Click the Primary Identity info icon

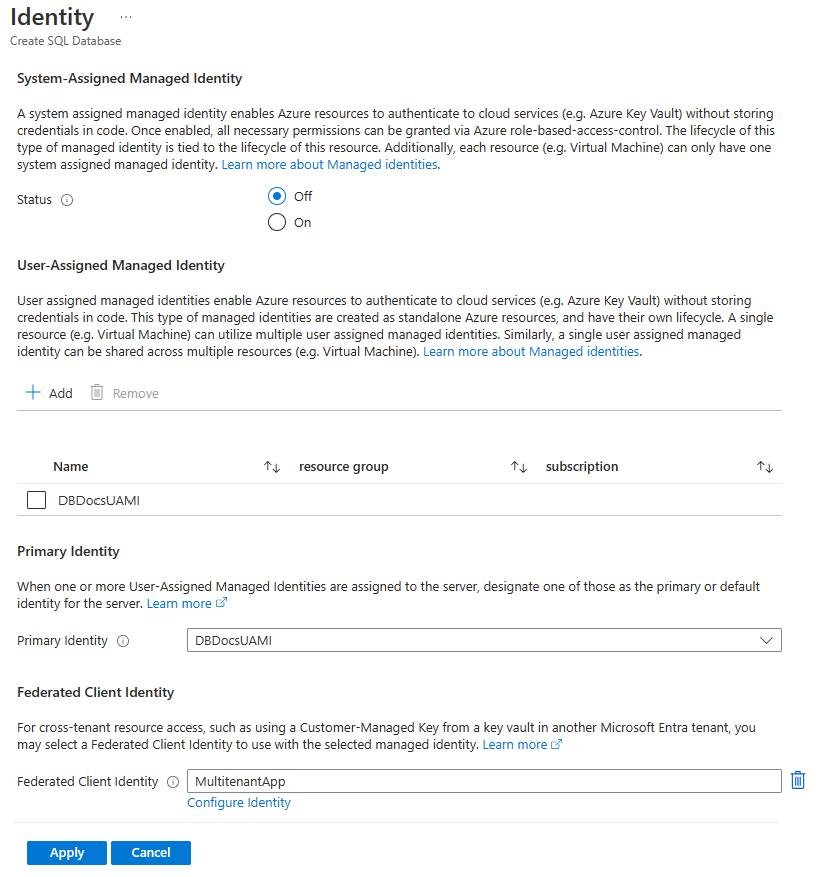(123, 641)
